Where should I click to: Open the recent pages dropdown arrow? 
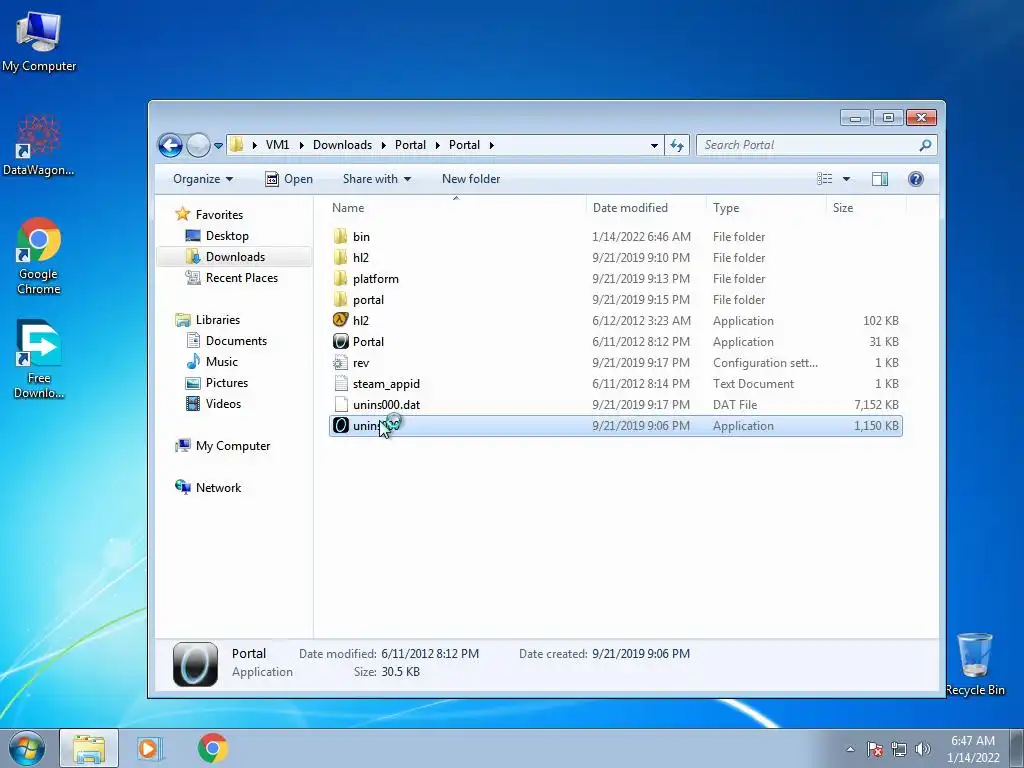click(x=218, y=146)
